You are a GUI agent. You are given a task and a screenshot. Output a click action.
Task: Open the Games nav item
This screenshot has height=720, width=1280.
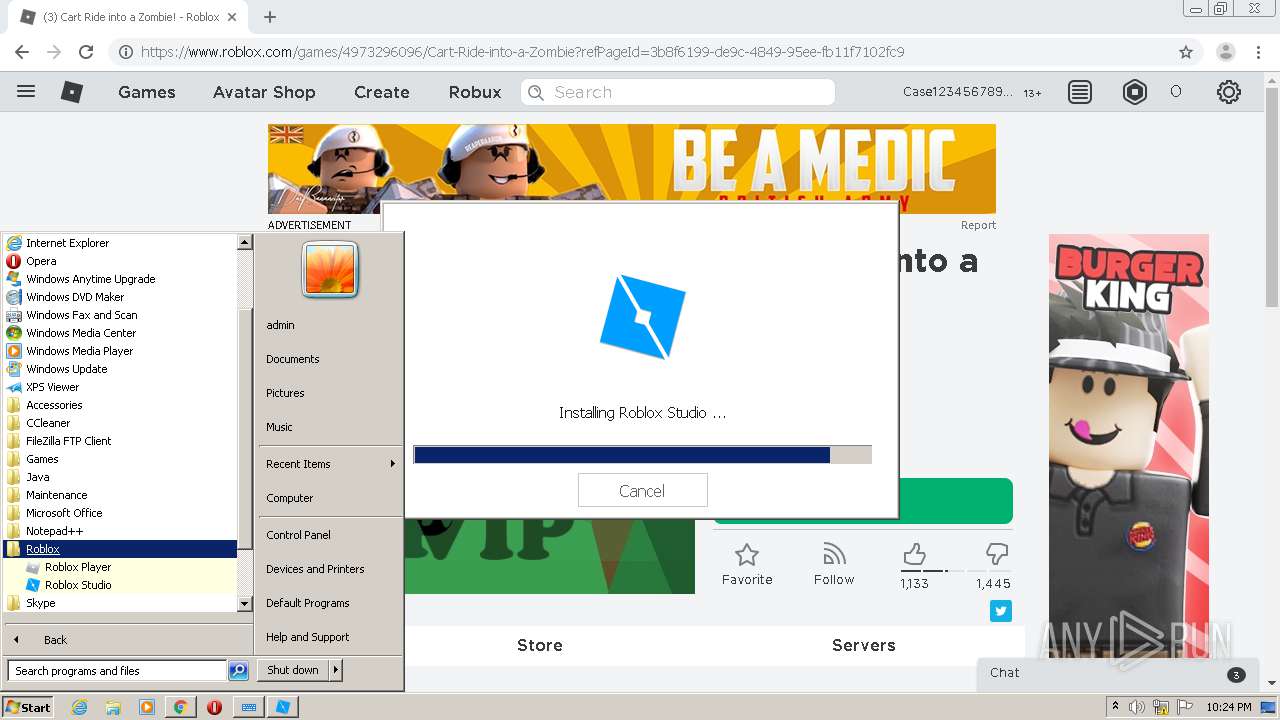pos(147,92)
